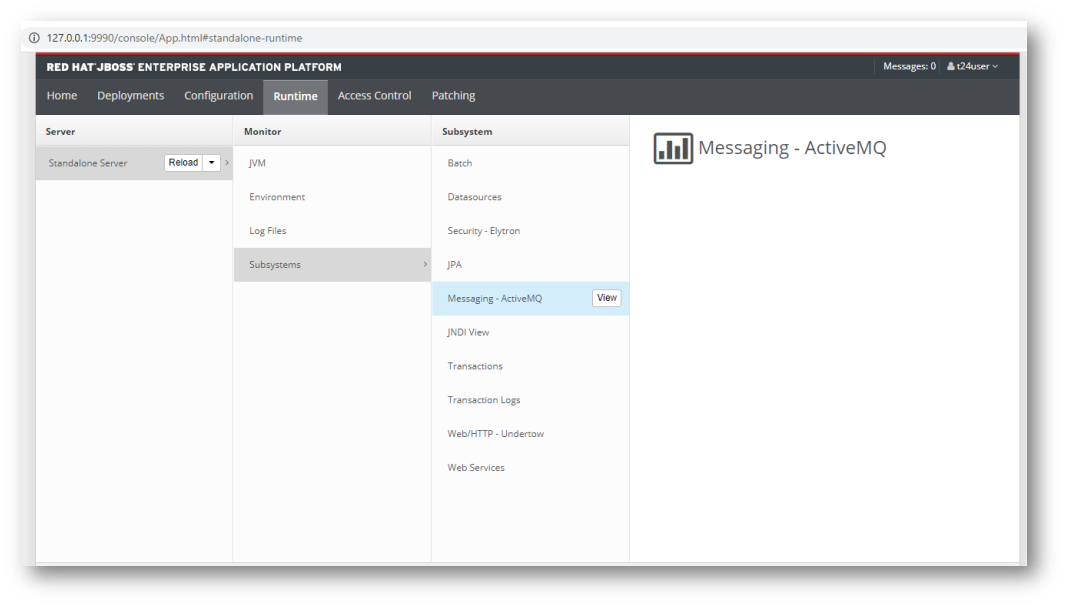
Task: Click View for Messaging - ActiveMQ
Action: point(606,298)
